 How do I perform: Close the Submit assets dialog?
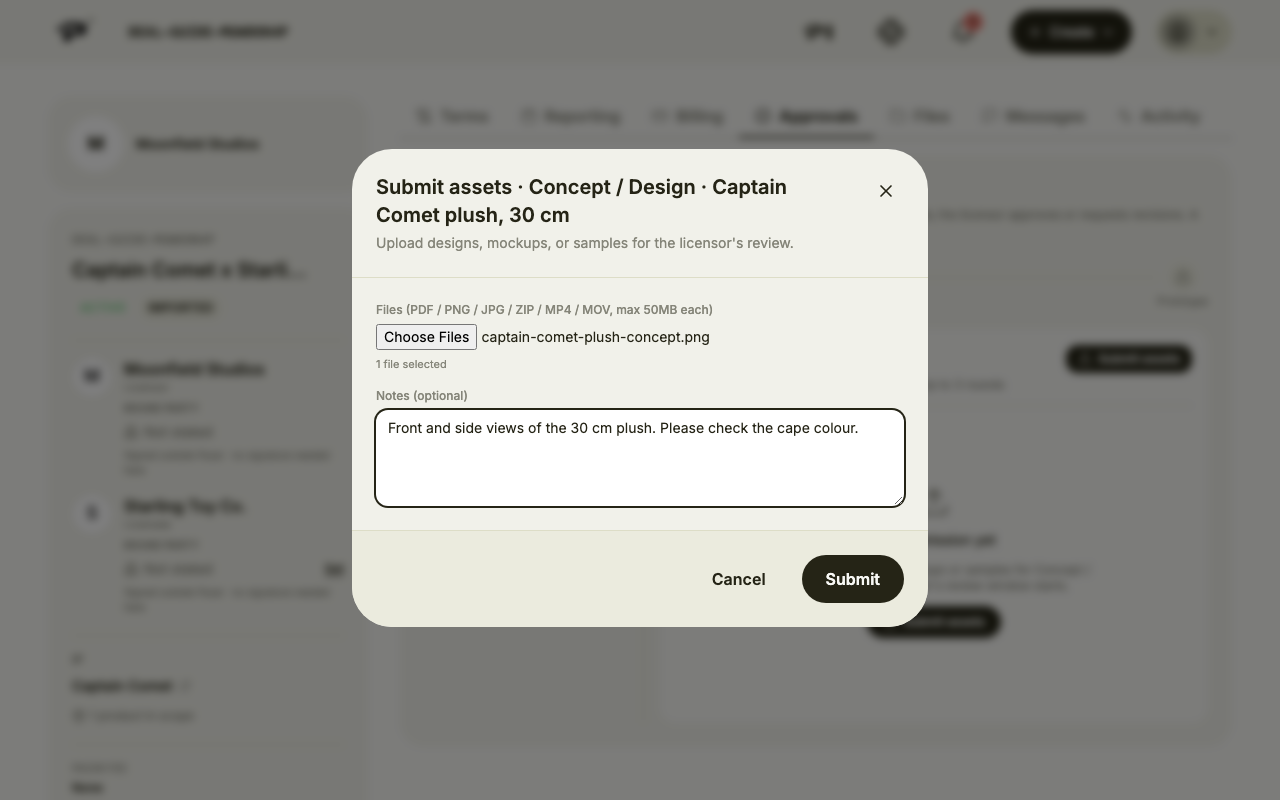pyautogui.click(x=886, y=191)
